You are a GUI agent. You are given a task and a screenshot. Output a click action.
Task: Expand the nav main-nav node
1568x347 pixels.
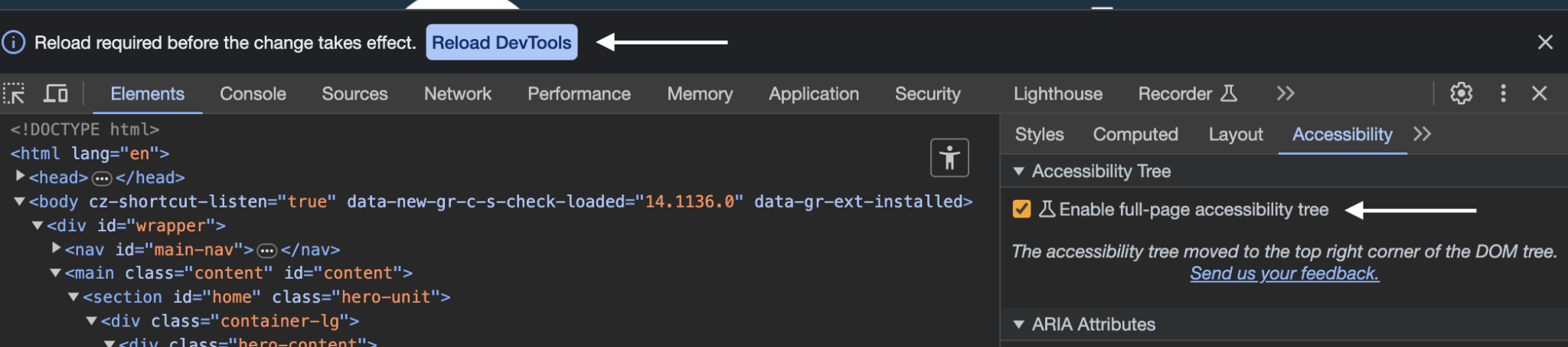pos(56,249)
